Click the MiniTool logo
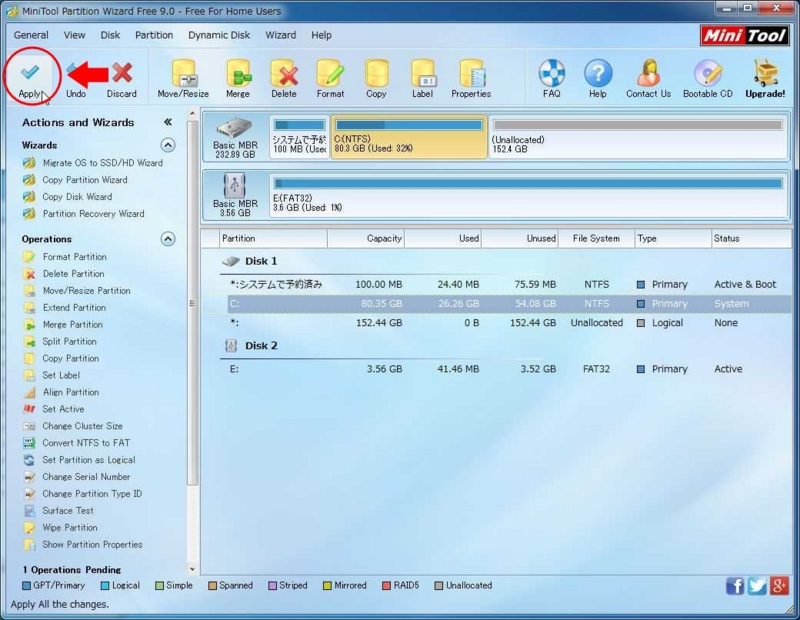 744,35
